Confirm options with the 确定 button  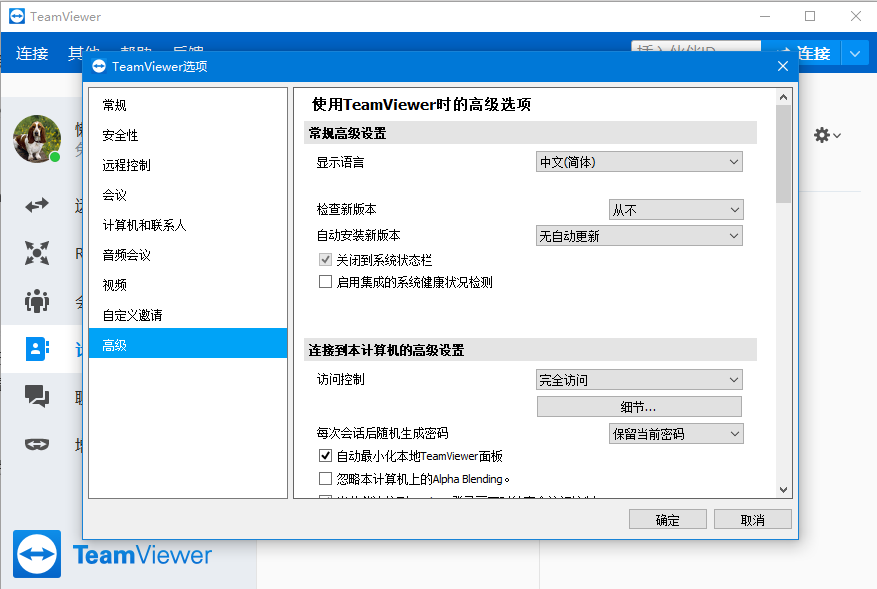click(x=667, y=520)
